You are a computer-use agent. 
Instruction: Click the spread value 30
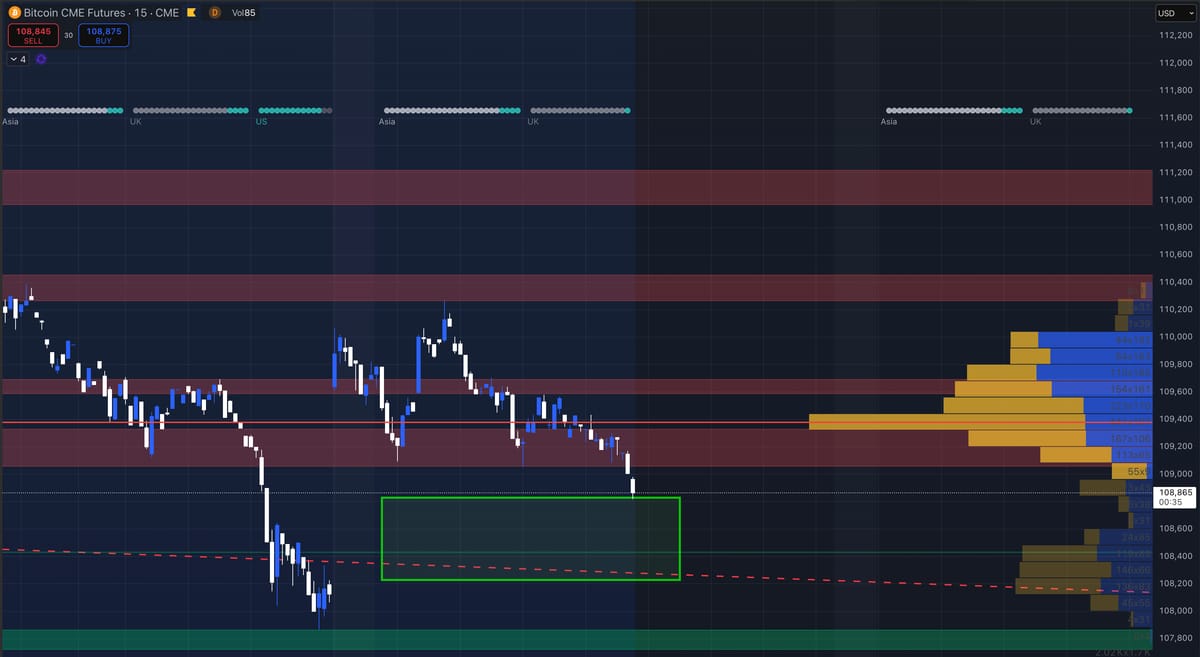[68, 36]
